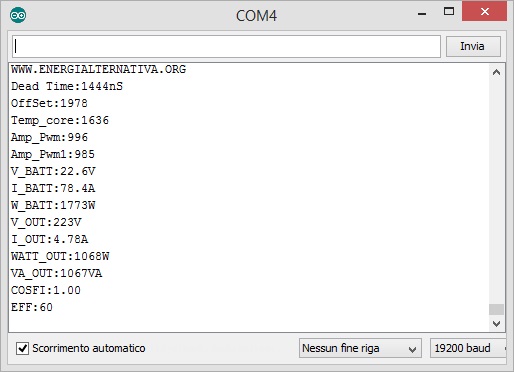The height and width of the screenshot is (372, 514).
Task: Toggle the Scorrimento automatico checkbox
Action: point(22,348)
